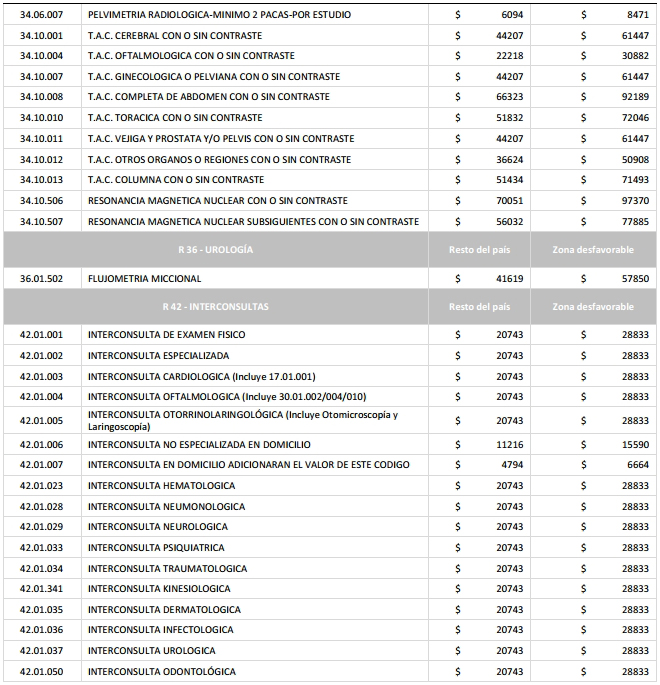Click value 11216 for domicilio interconsulta
This screenshot has width=660, height=685.
pyautogui.click(x=509, y=444)
